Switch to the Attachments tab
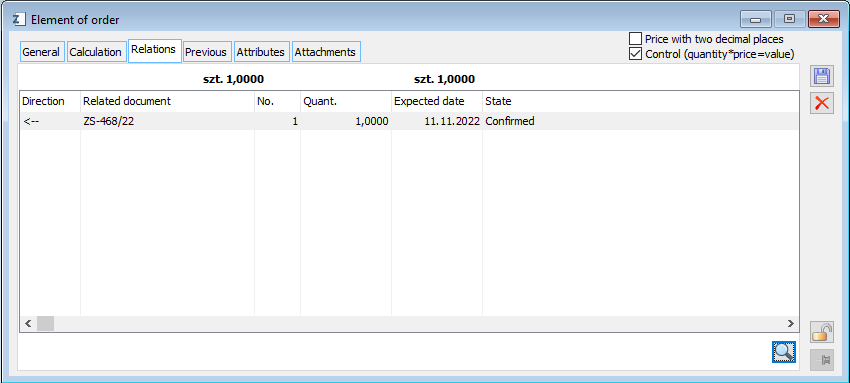 coord(325,52)
